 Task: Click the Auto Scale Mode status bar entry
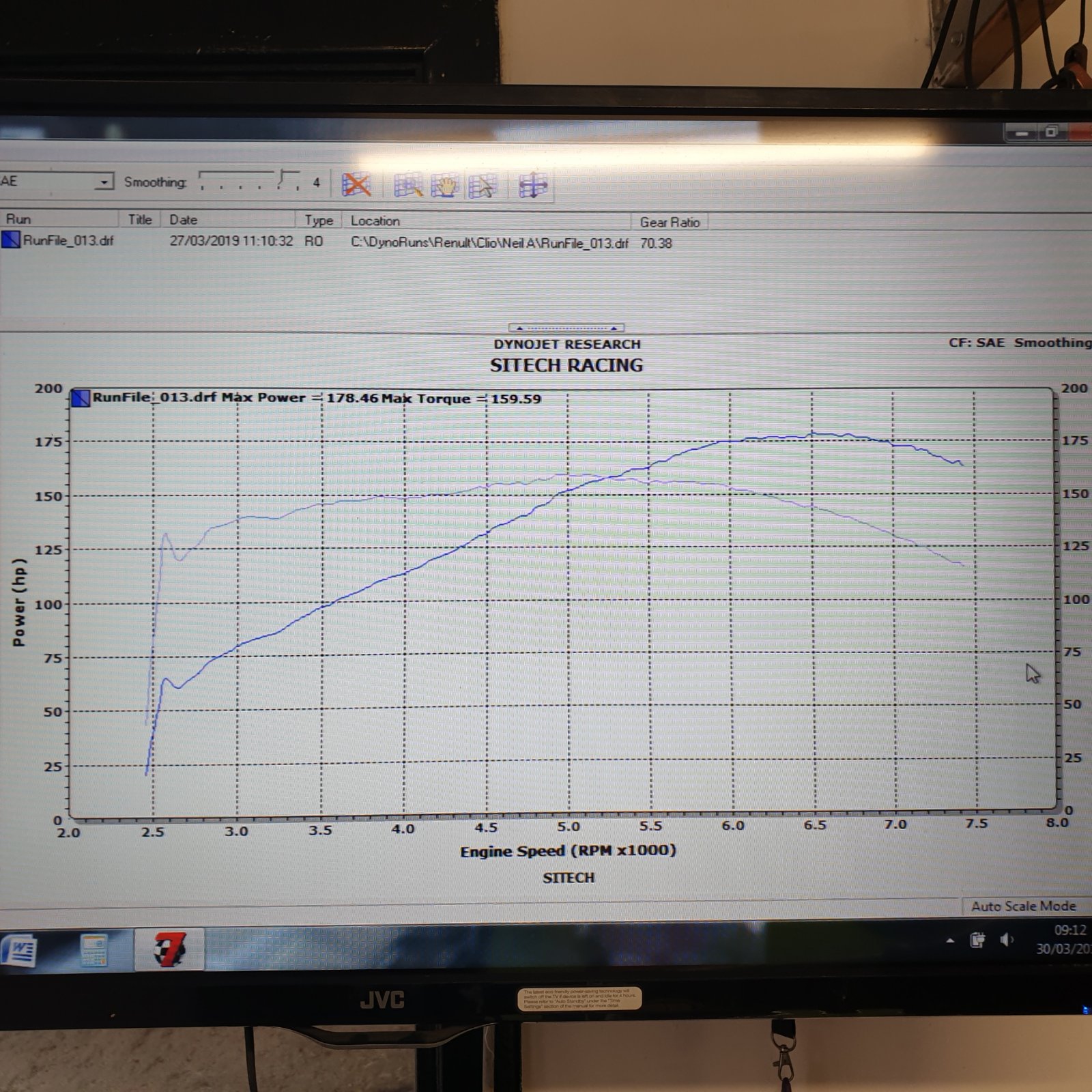1023,906
